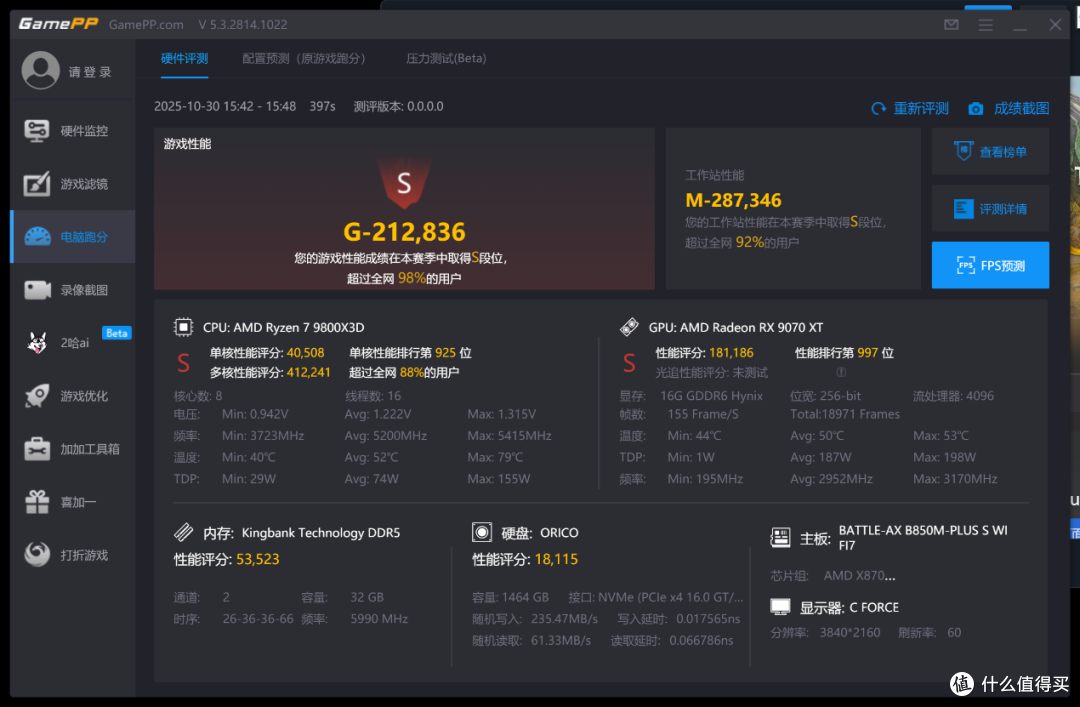The image size is (1080, 707).
Task: Click the single-core score 40,508
Action: pos(305,353)
